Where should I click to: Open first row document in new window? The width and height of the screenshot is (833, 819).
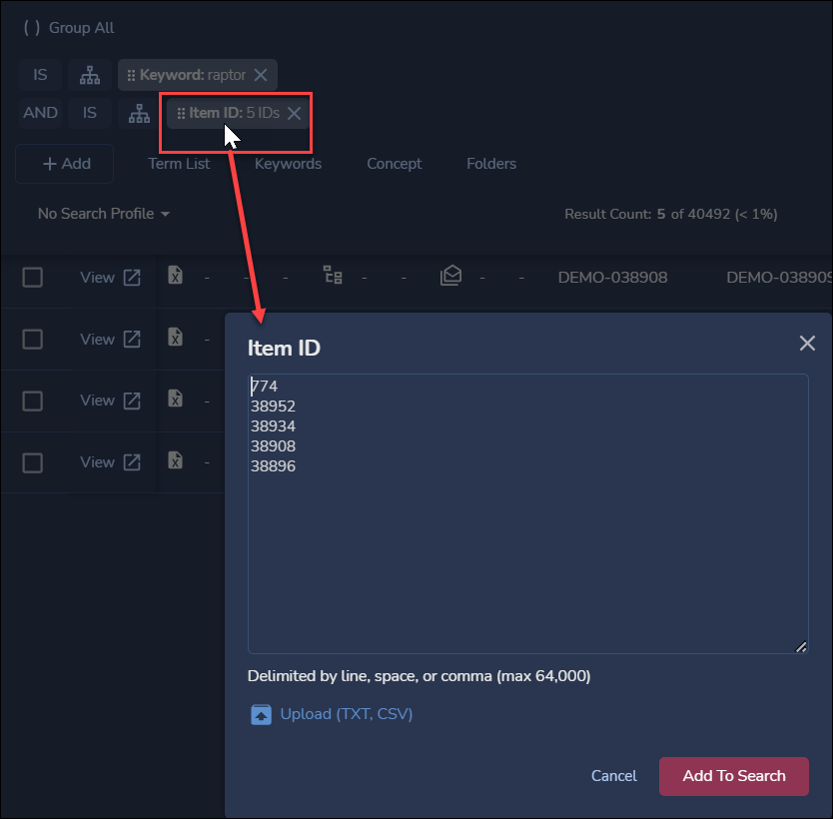pos(132,278)
